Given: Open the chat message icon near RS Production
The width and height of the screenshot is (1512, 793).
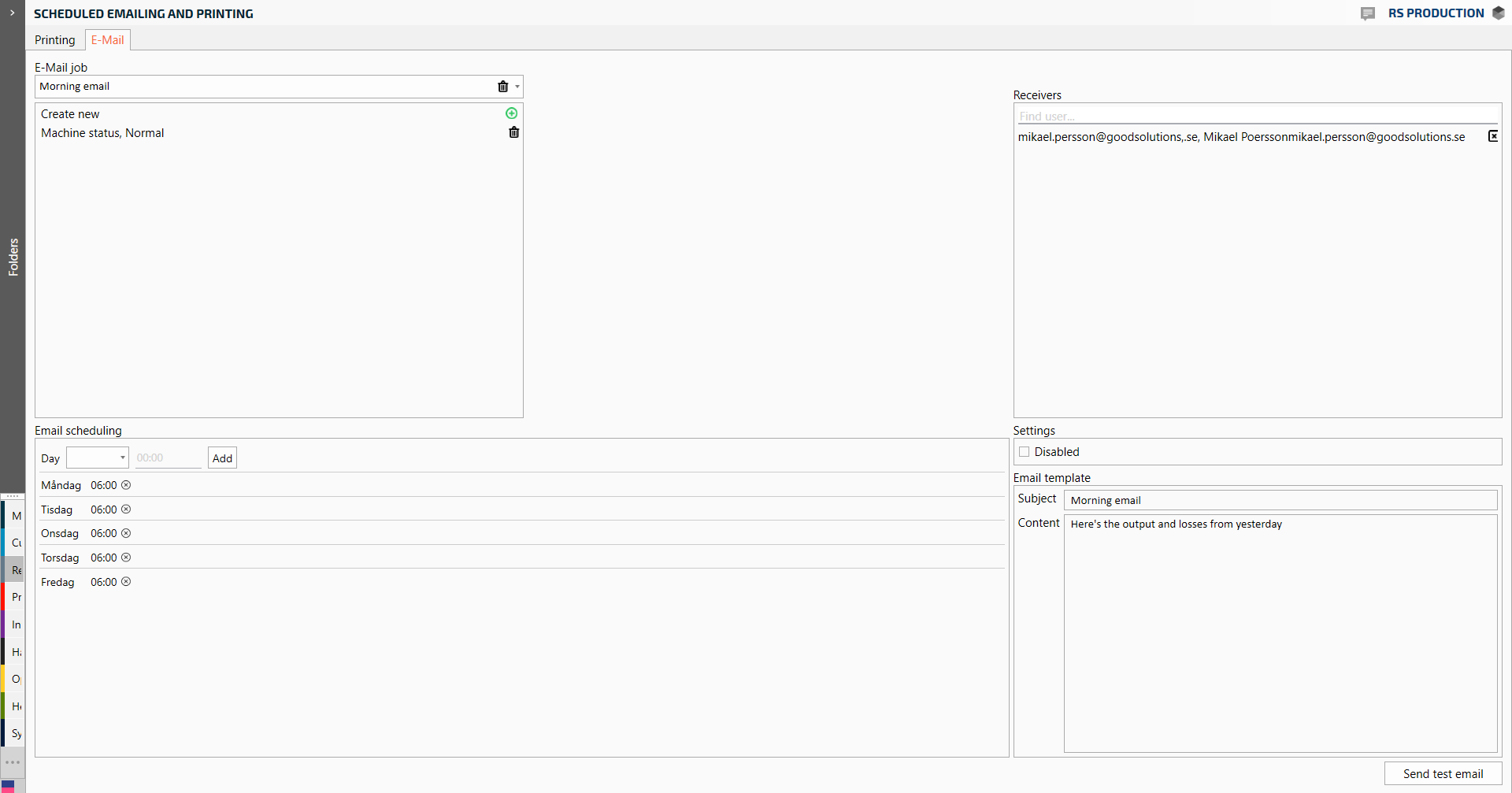Looking at the screenshot, I should coord(1368,13).
